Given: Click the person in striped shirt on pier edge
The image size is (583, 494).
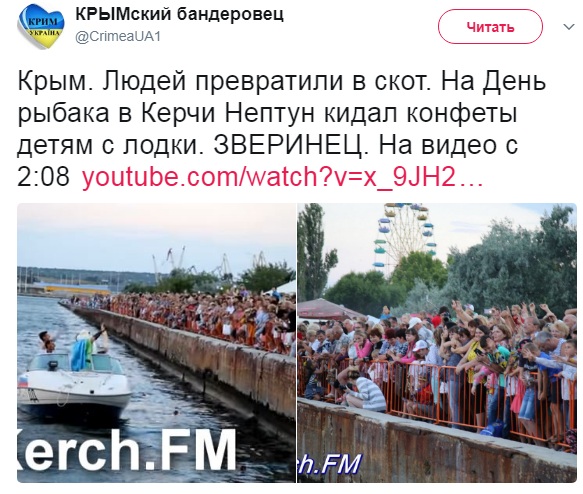Looking at the screenshot, I should (x=363, y=390).
